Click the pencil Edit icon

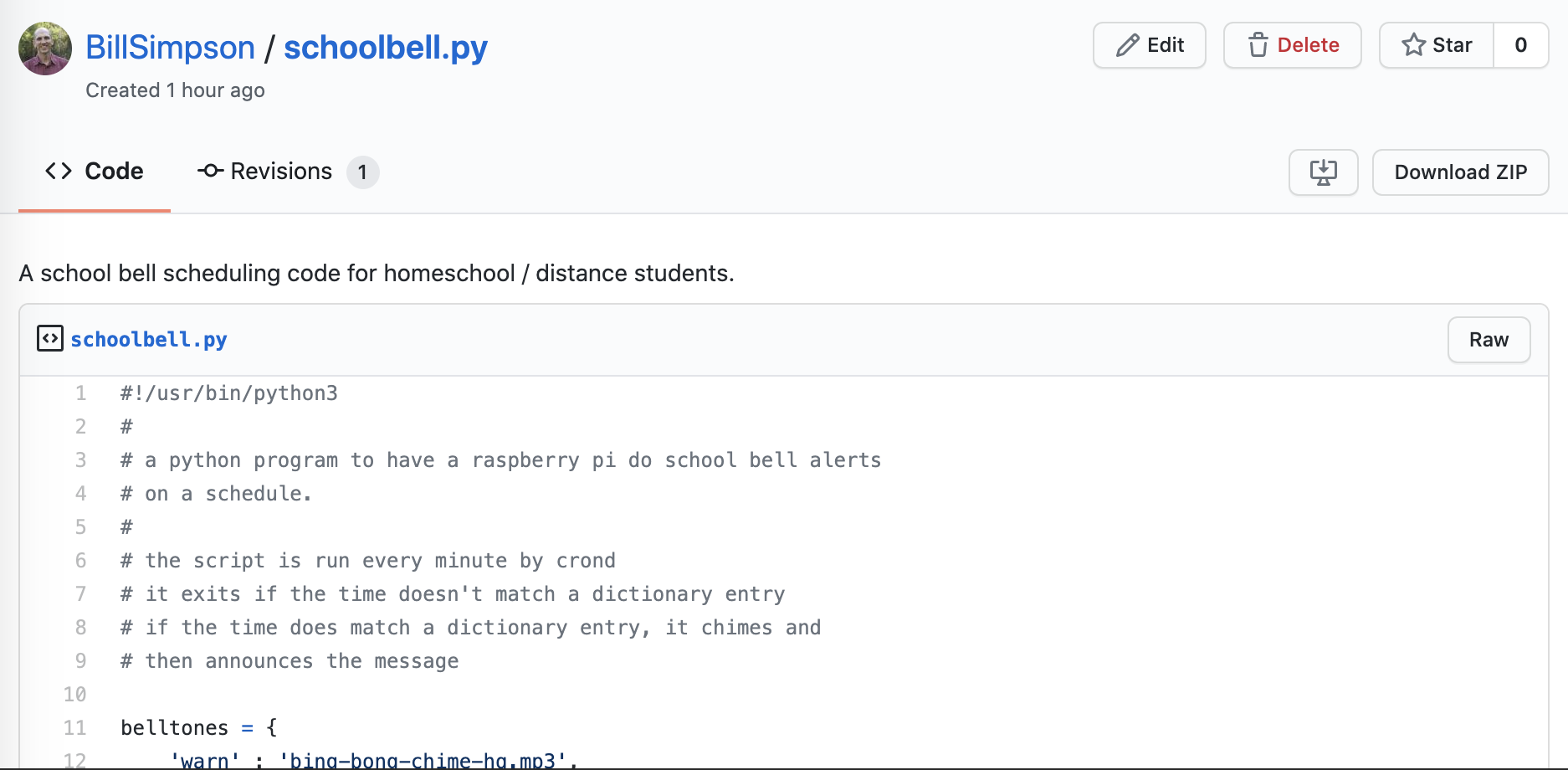click(x=1128, y=45)
